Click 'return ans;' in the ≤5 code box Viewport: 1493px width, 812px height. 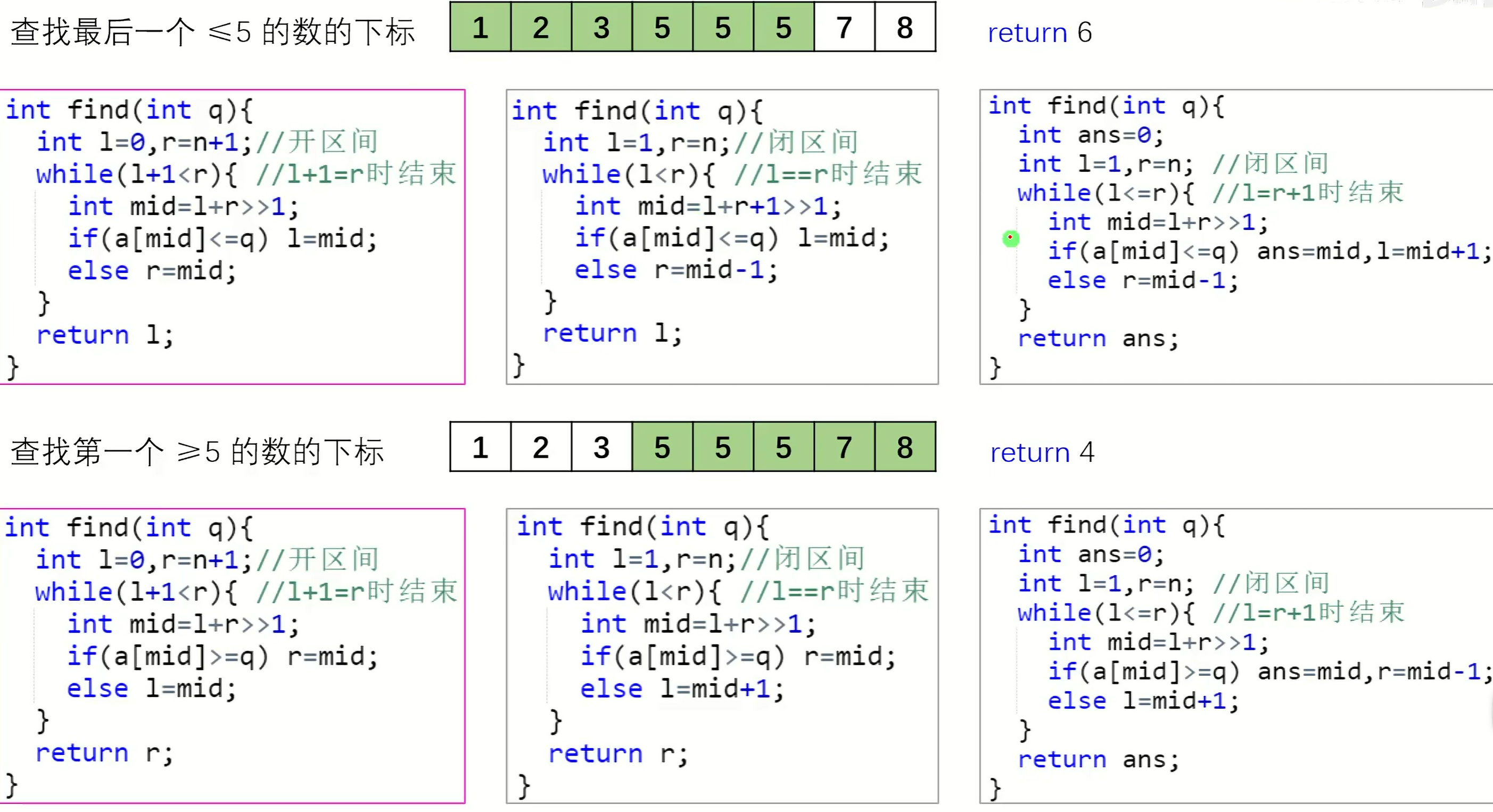1098,338
